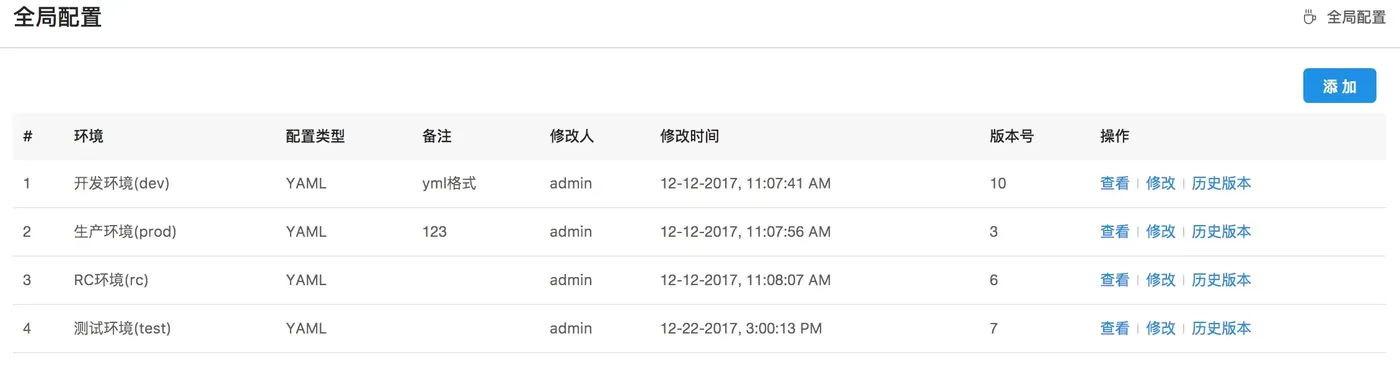Show 历史版本 of 测试环境(test)
Image resolution: width=1400 pixels, height=367 pixels.
pyautogui.click(x=1221, y=328)
